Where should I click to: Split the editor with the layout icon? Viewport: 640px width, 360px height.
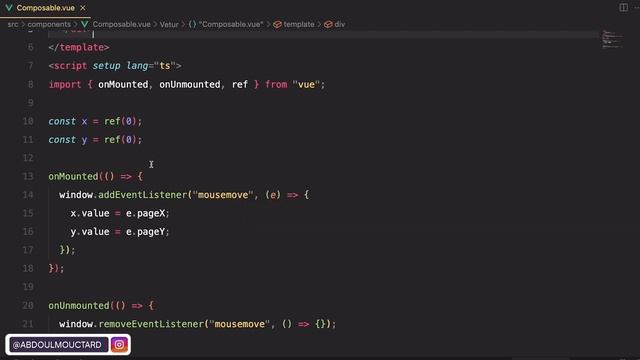tap(623, 7)
